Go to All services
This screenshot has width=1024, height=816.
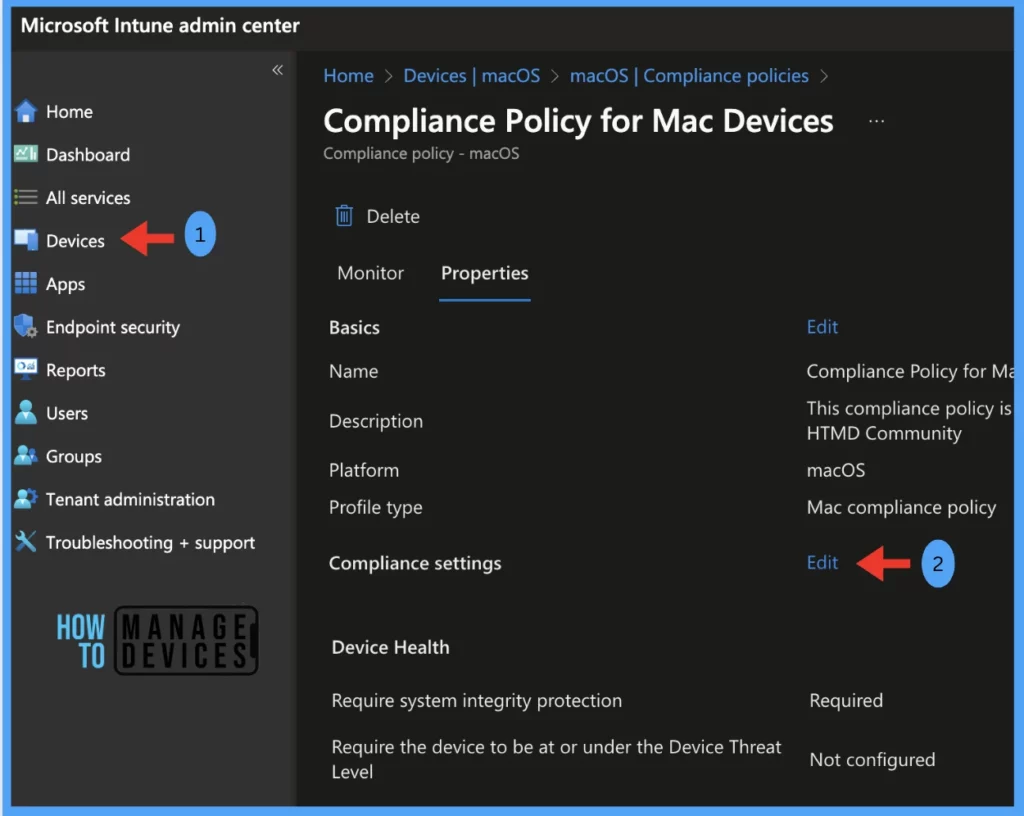pos(88,198)
